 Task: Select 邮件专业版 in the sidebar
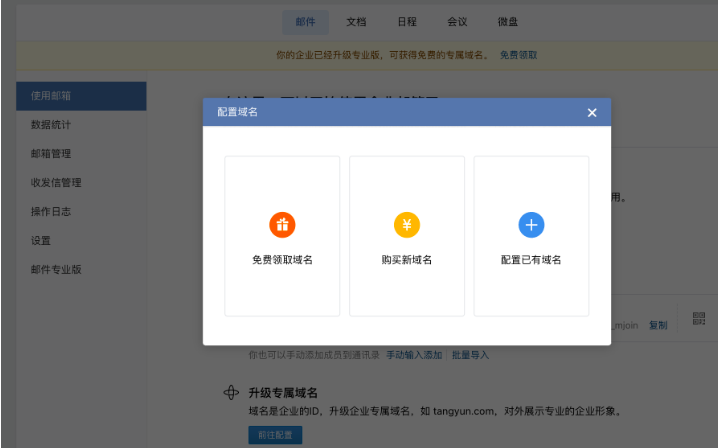[56, 270]
